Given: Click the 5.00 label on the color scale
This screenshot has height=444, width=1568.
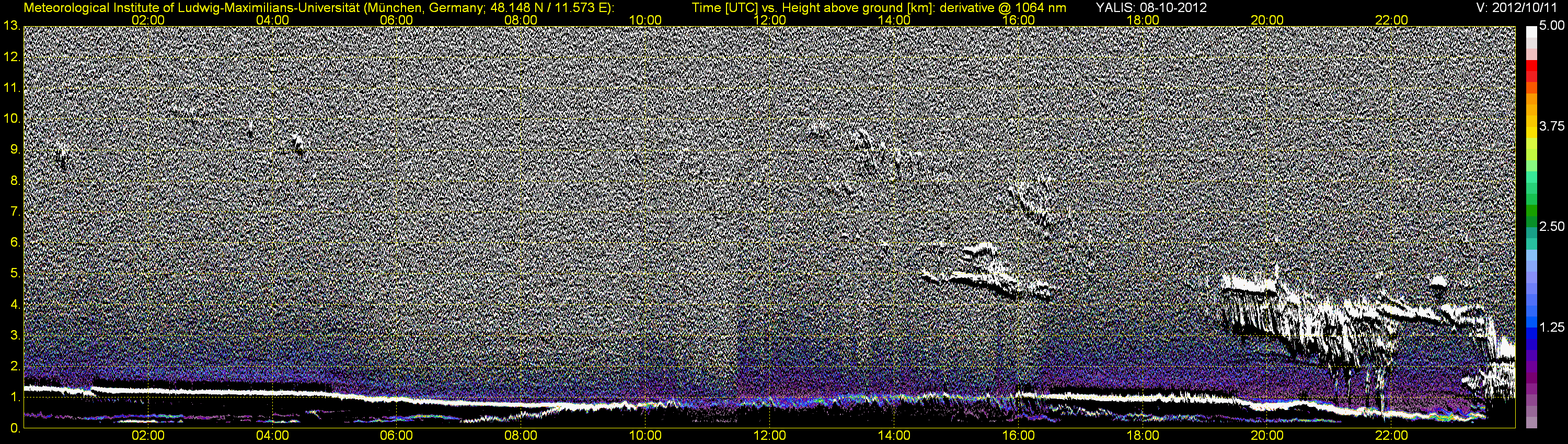Looking at the screenshot, I should pyautogui.click(x=1552, y=26).
